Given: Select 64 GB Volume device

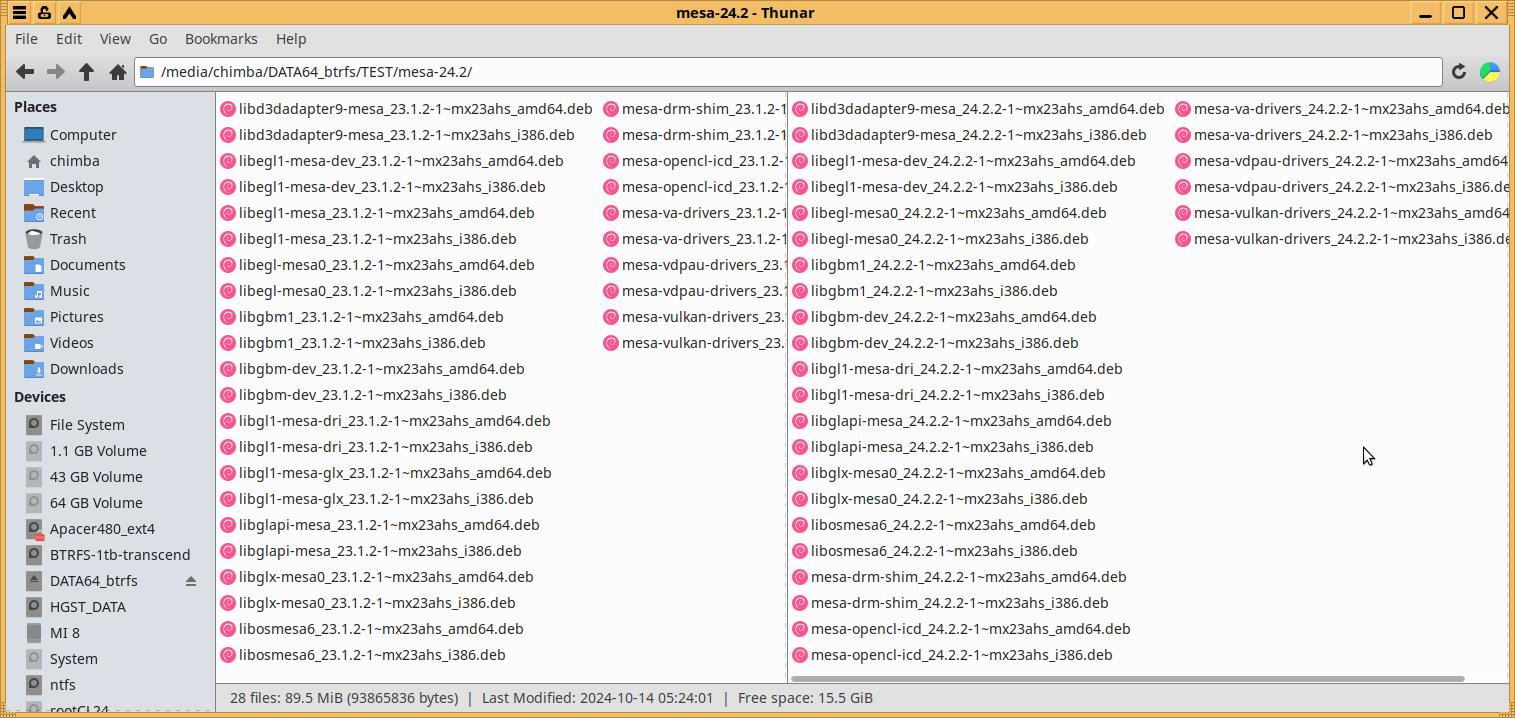Looking at the screenshot, I should pyautogui.click(x=96, y=503).
